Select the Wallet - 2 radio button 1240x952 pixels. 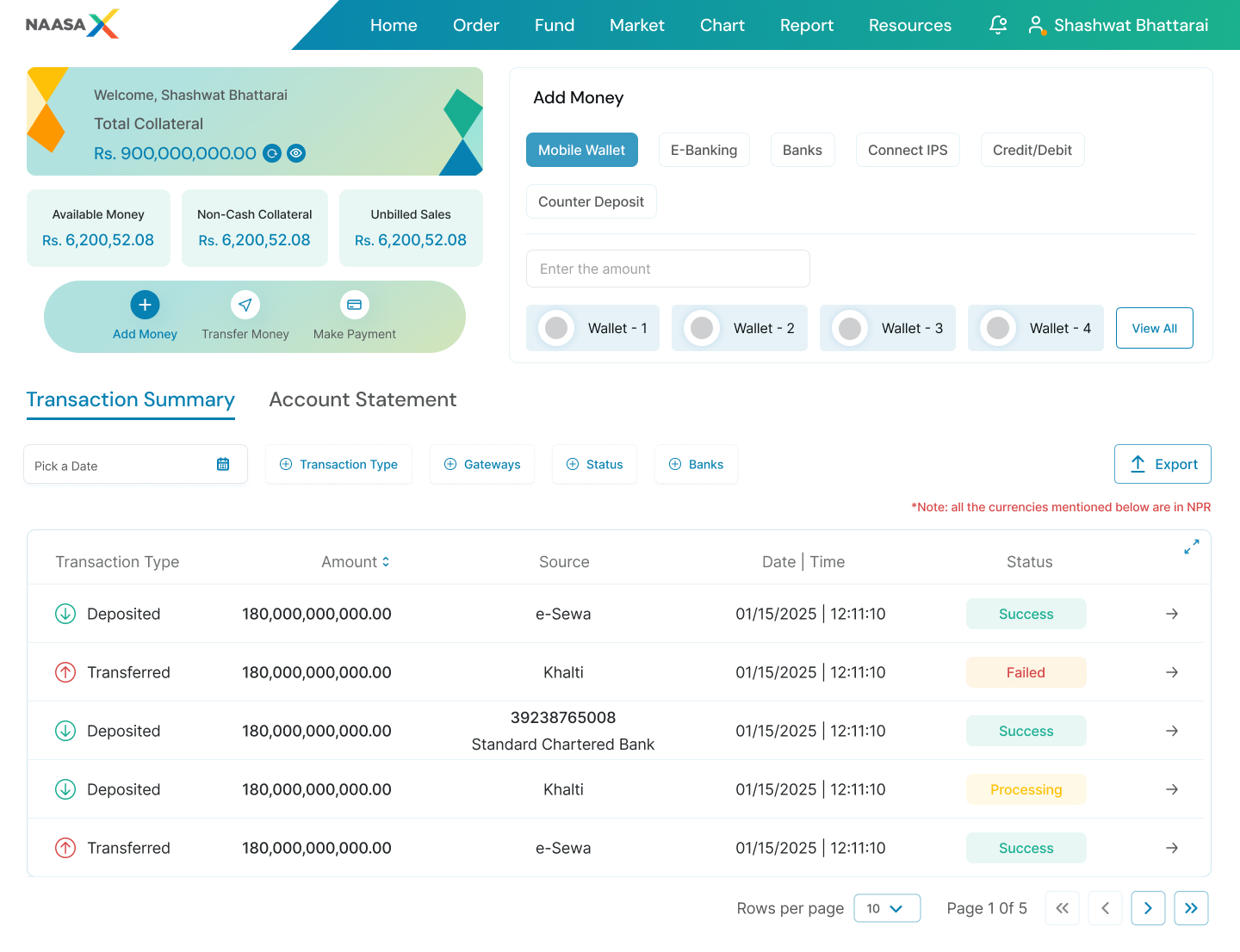[x=702, y=328]
